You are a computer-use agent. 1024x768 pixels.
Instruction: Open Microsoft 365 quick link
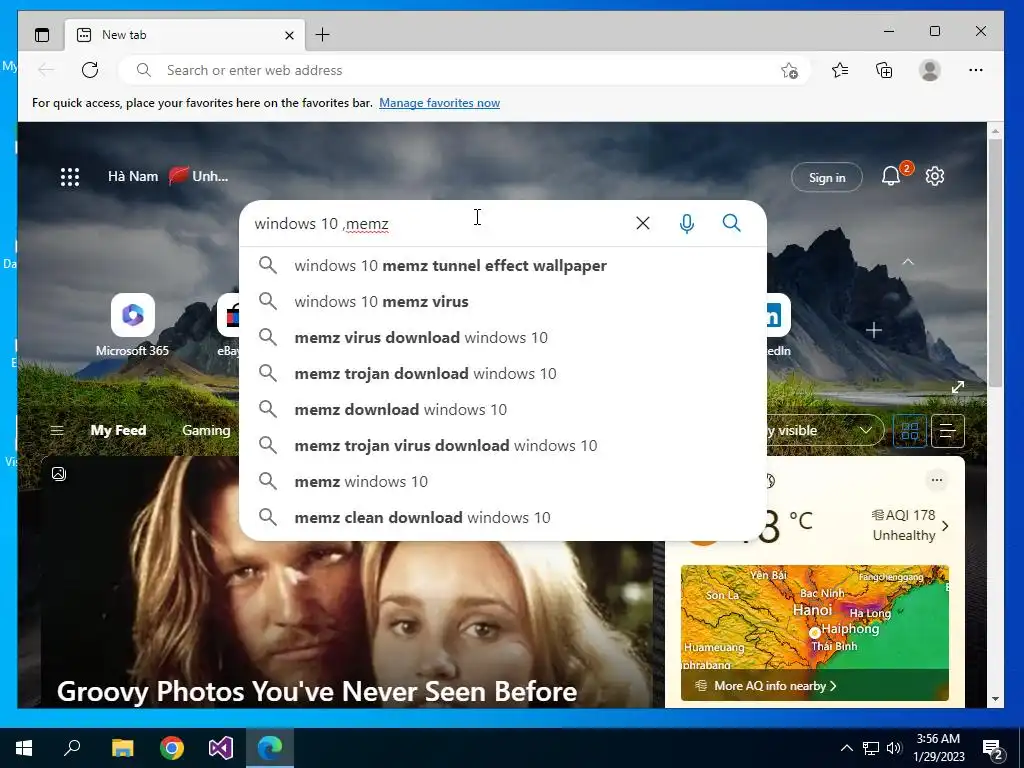tap(133, 325)
